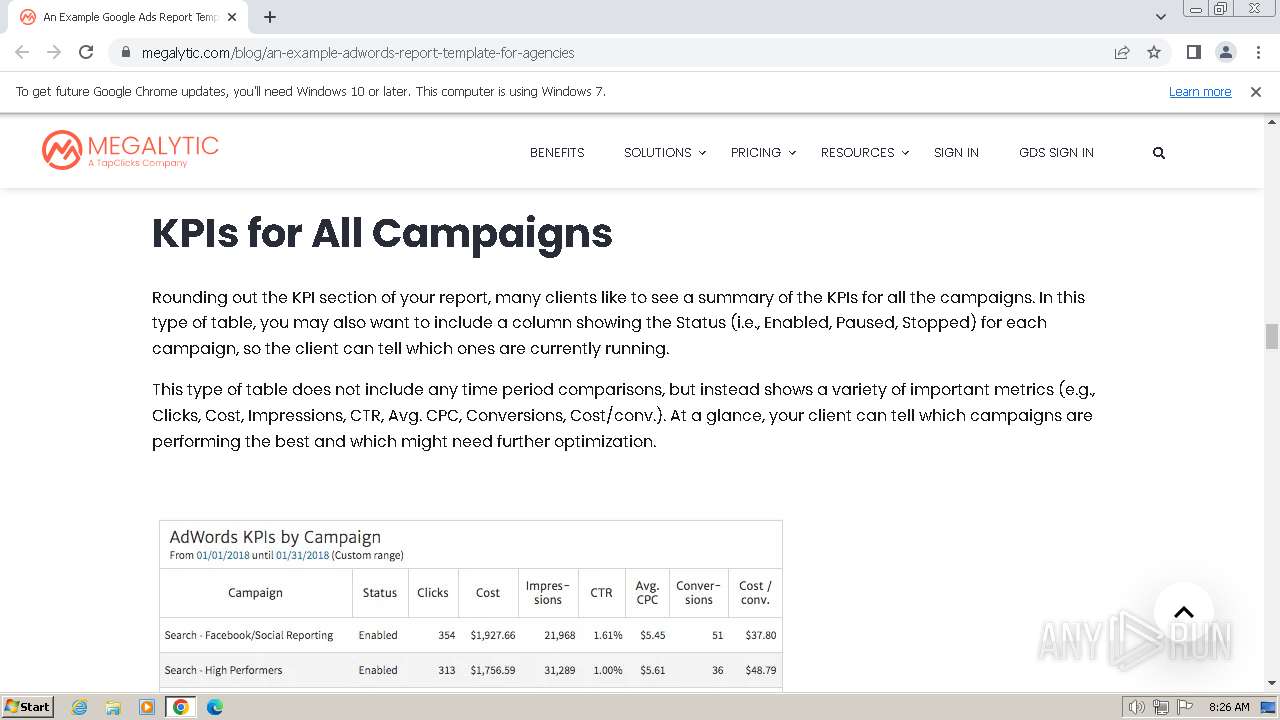Click the Learn more link
The height and width of the screenshot is (720, 1280).
coord(1200,91)
